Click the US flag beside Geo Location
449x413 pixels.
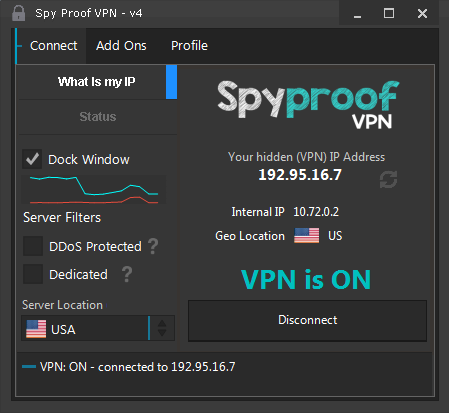[x=306, y=236]
